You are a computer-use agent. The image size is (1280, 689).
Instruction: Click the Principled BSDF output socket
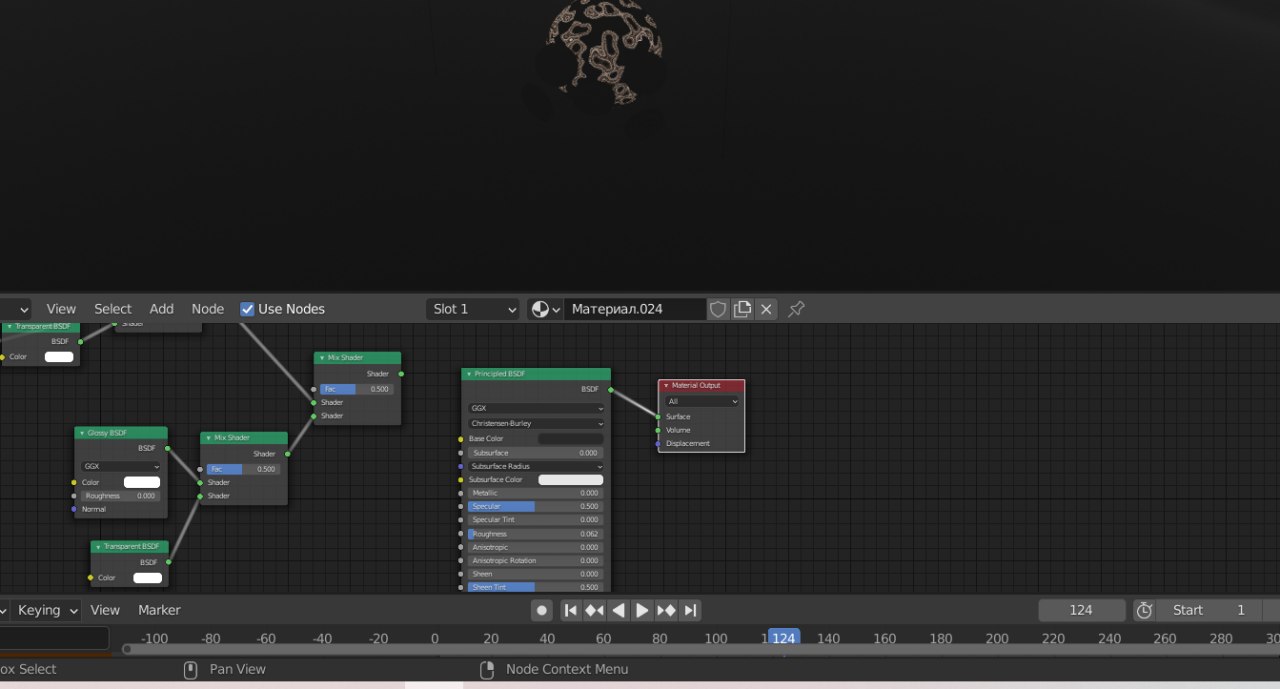[610, 389]
